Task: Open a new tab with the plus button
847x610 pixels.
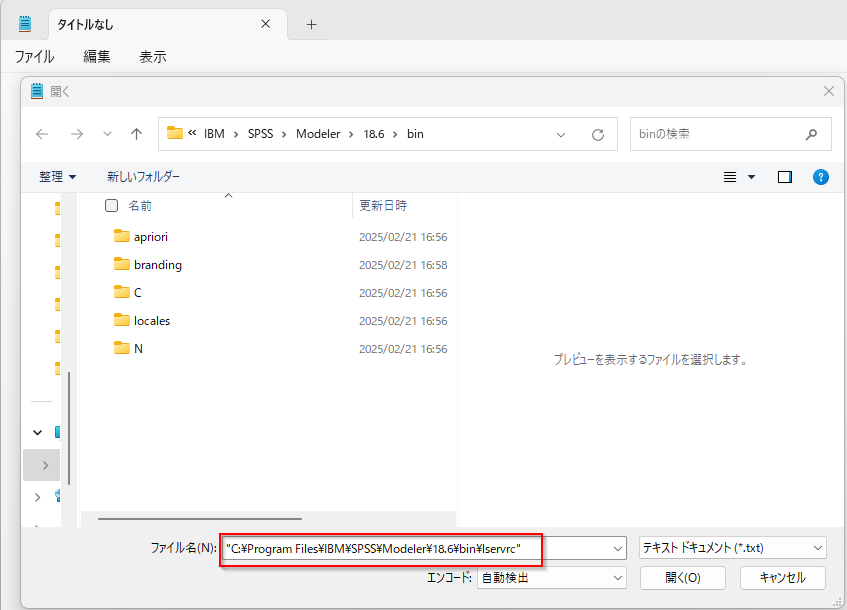Action: click(x=311, y=24)
